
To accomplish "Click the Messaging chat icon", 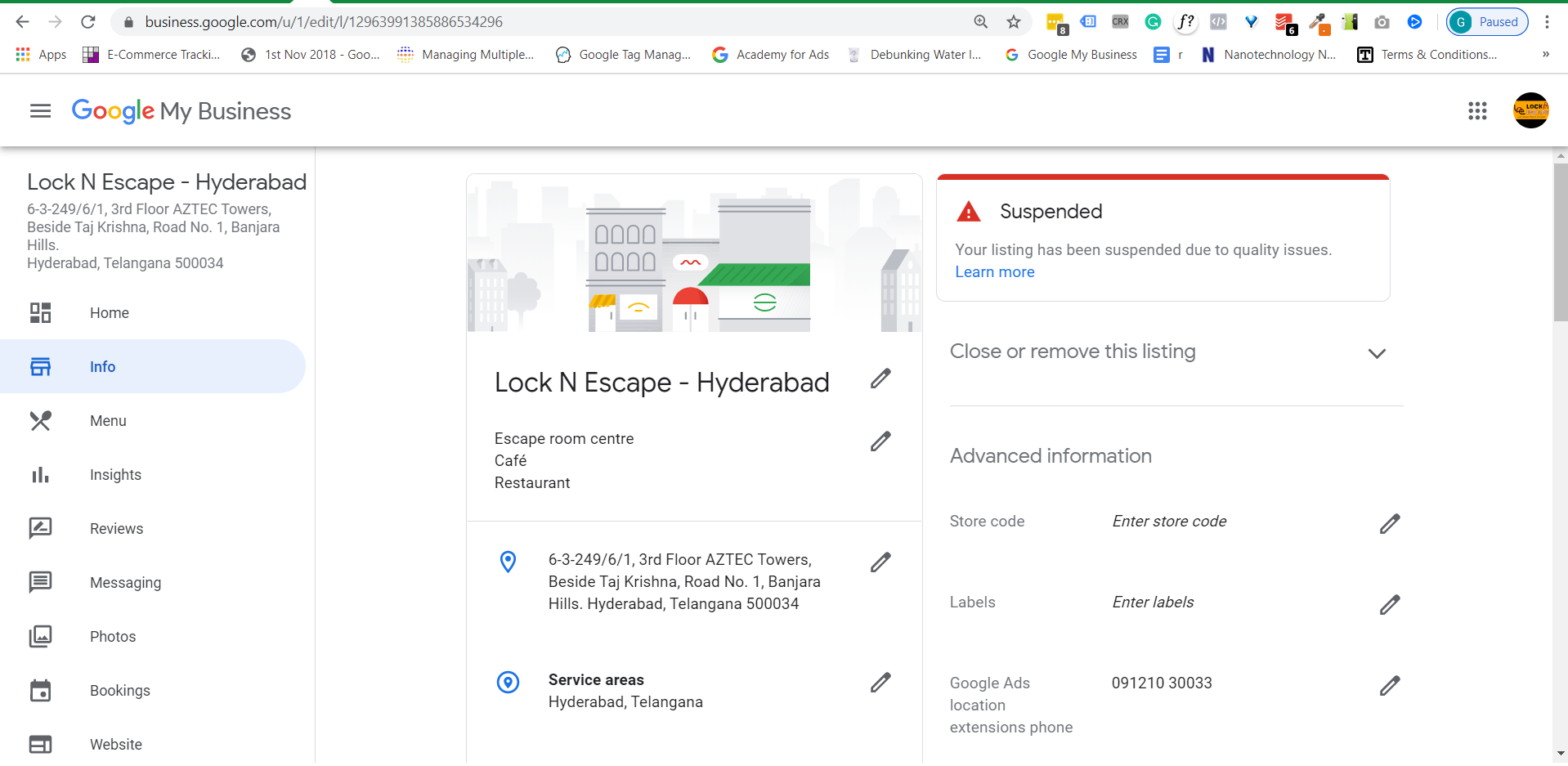I will tap(40, 583).
